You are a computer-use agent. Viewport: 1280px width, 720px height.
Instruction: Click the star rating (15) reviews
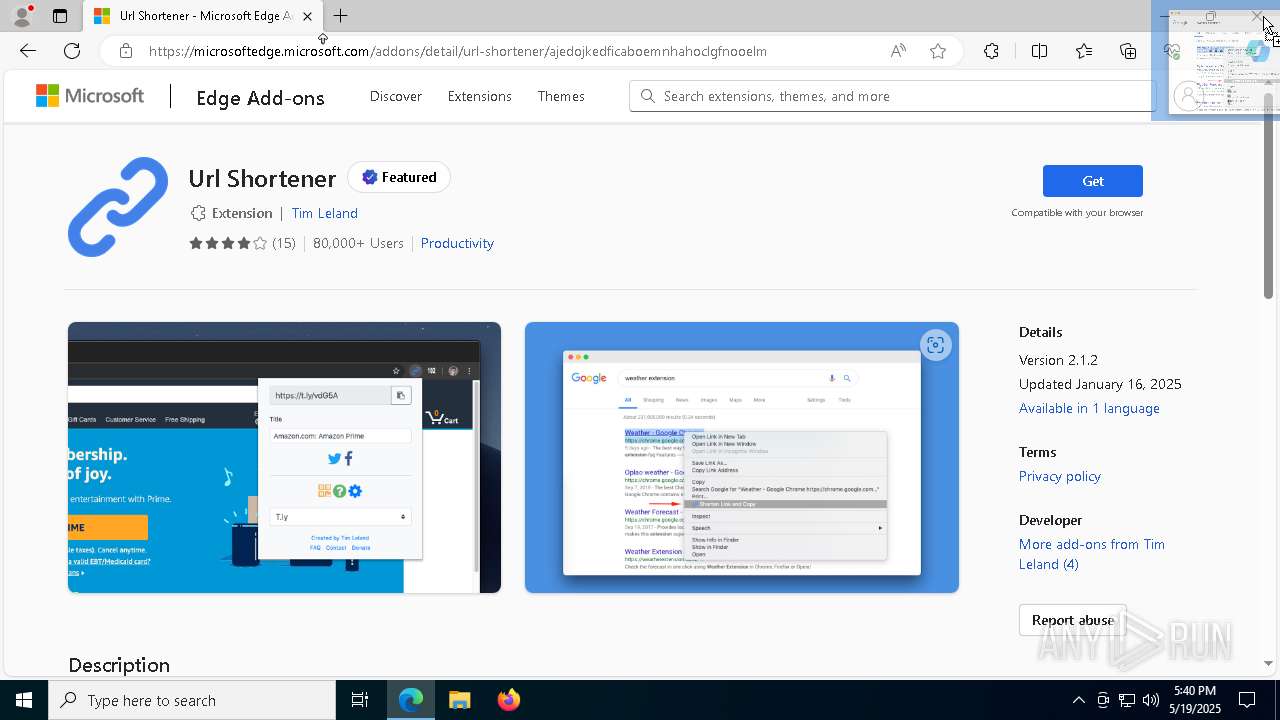pyautogui.click(x=242, y=243)
